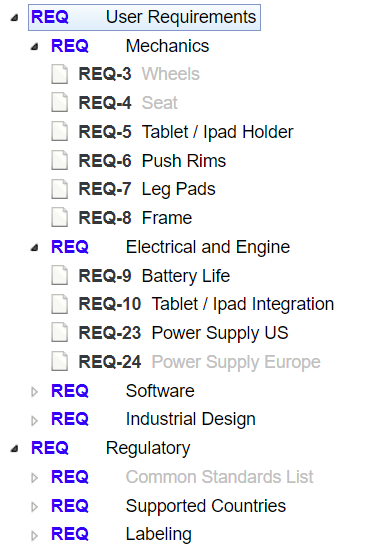Select the Labeling folder item
Viewport: 378px width, 549px height.
[x=121, y=534]
